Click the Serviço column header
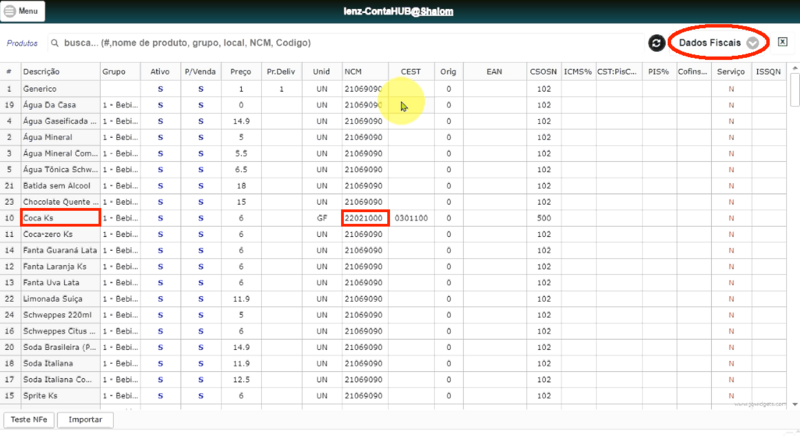This screenshot has height=436, width=800. coord(731,72)
